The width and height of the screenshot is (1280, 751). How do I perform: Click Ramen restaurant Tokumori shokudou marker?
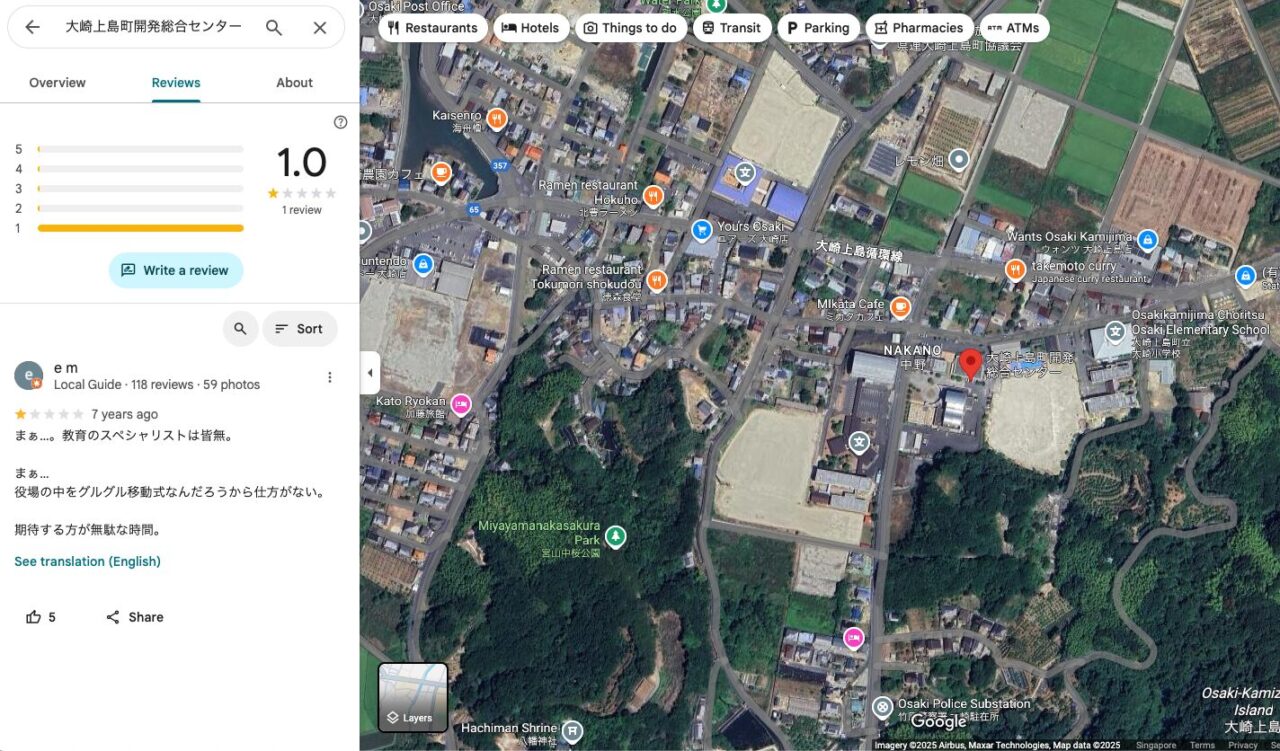tap(657, 281)
